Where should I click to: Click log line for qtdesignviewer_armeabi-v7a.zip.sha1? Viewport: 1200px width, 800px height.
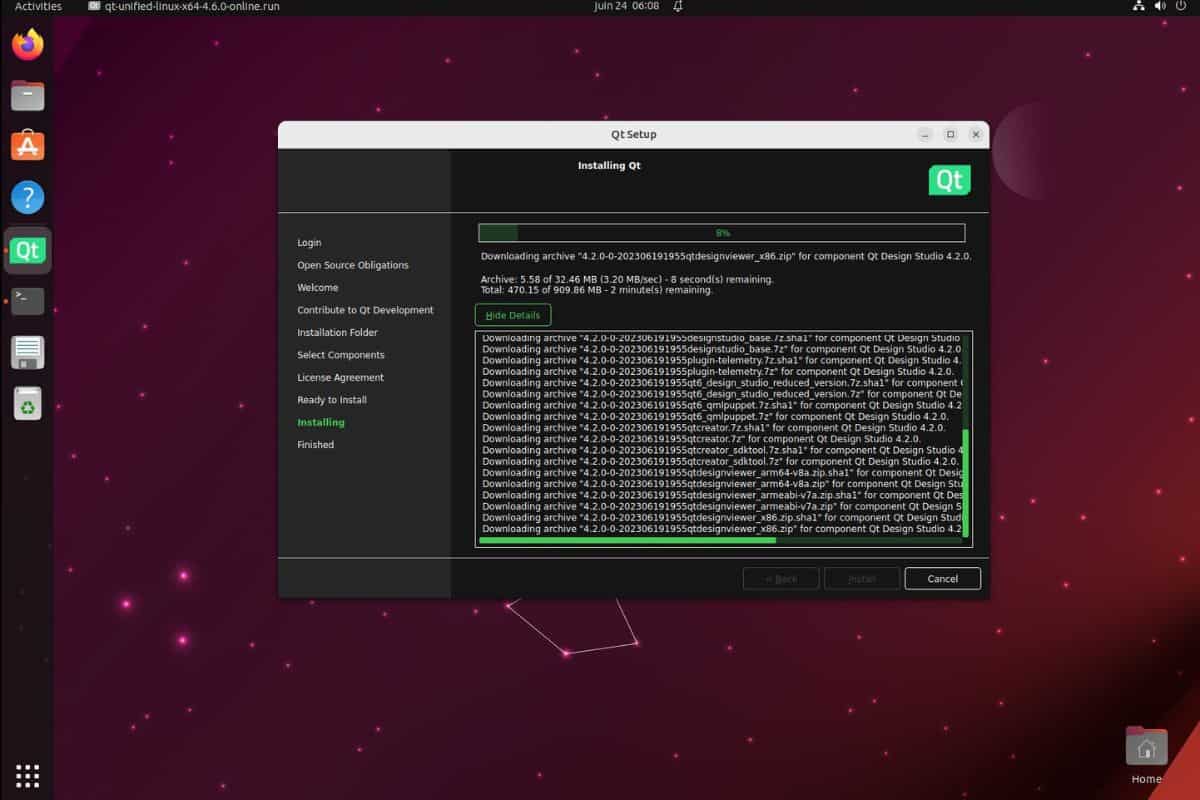[720, 495]
